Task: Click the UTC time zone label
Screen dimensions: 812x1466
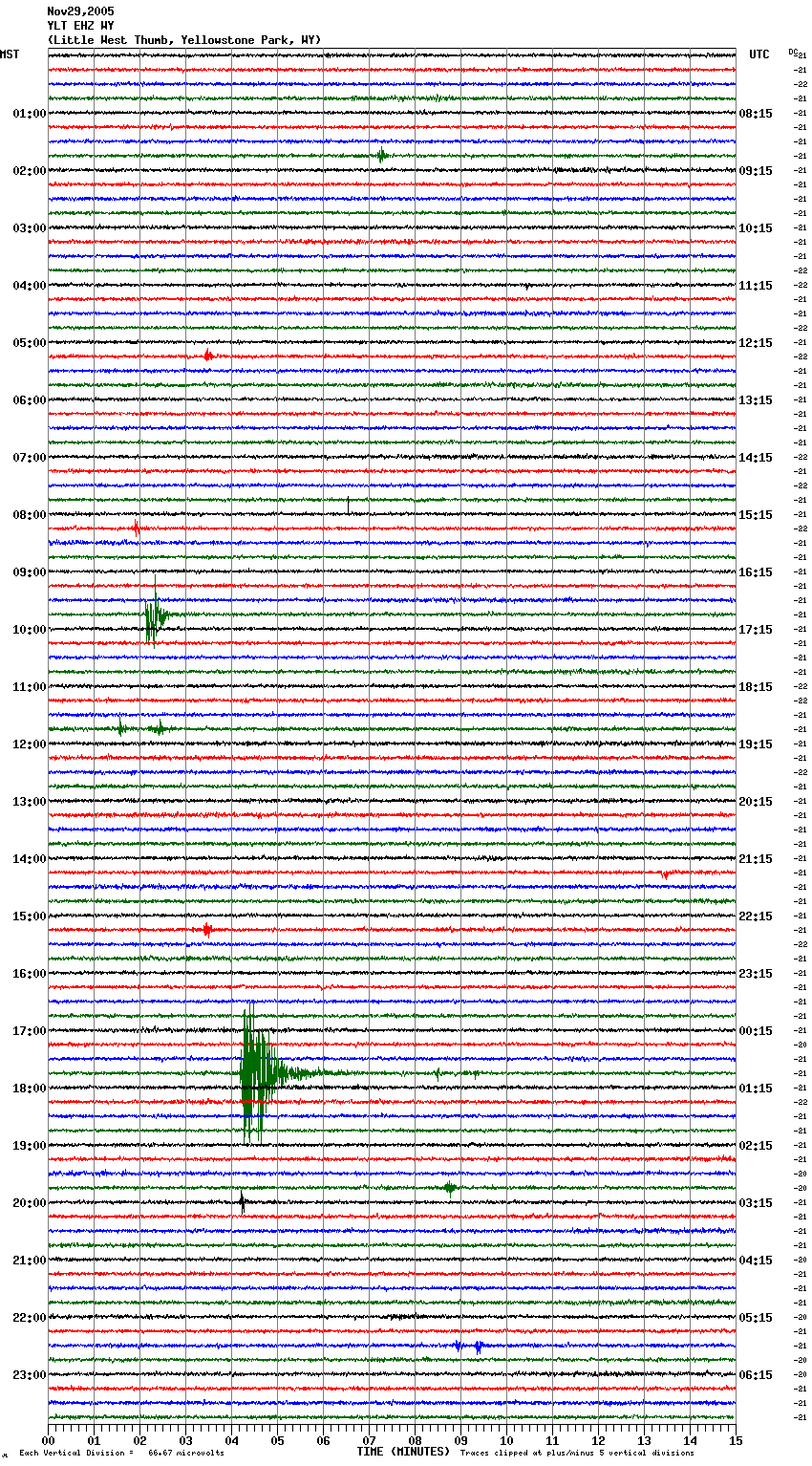Action: (759, 54)
